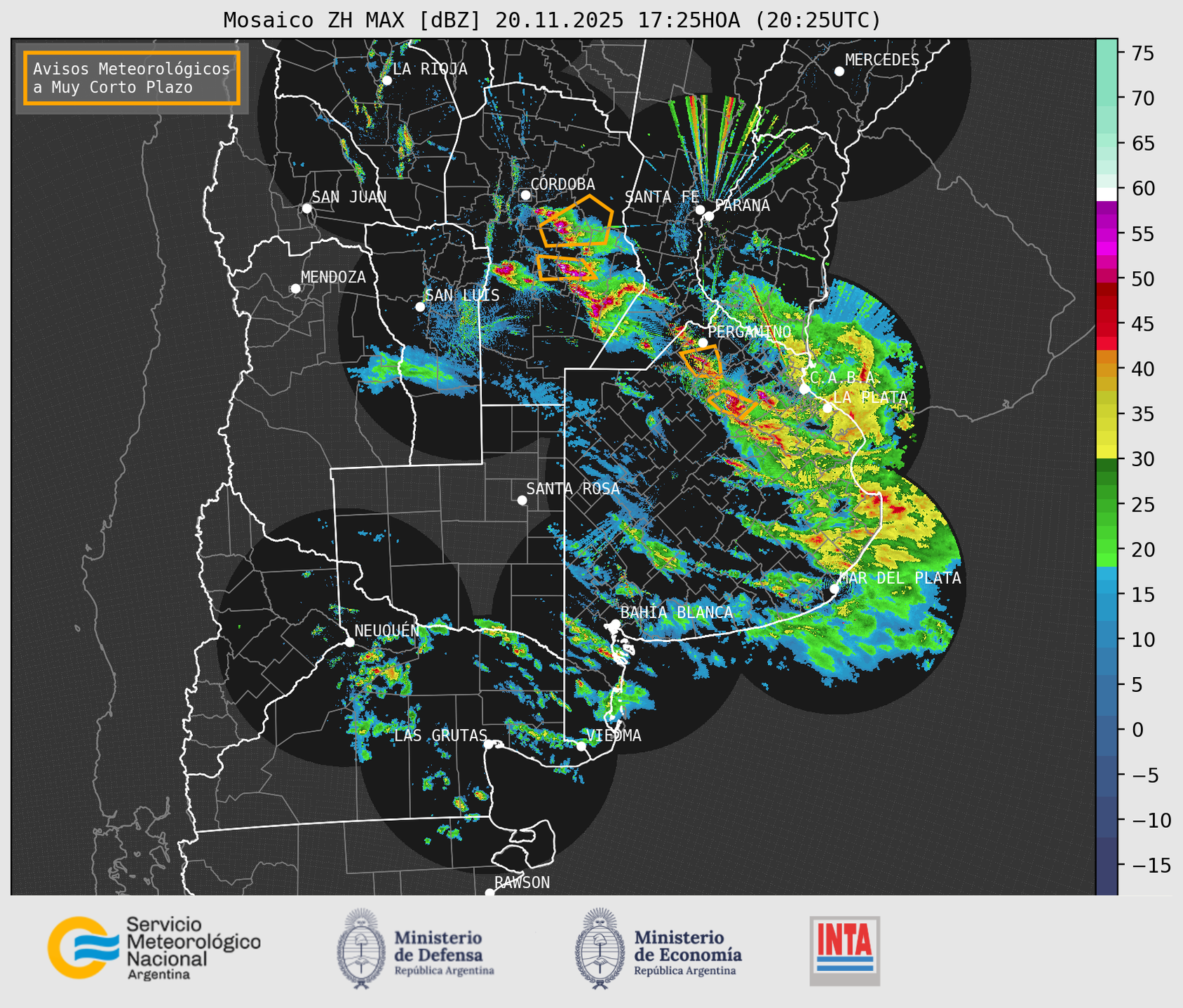Click the Ministerio de Defensa crest

point(361,948)
